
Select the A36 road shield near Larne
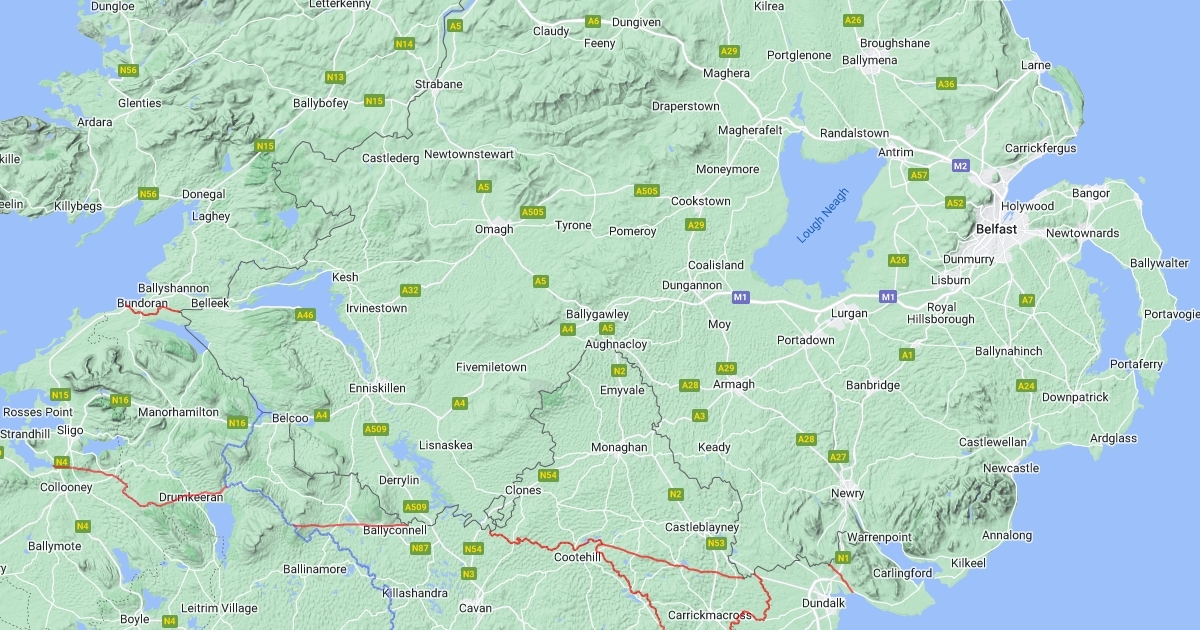[946, 84]
